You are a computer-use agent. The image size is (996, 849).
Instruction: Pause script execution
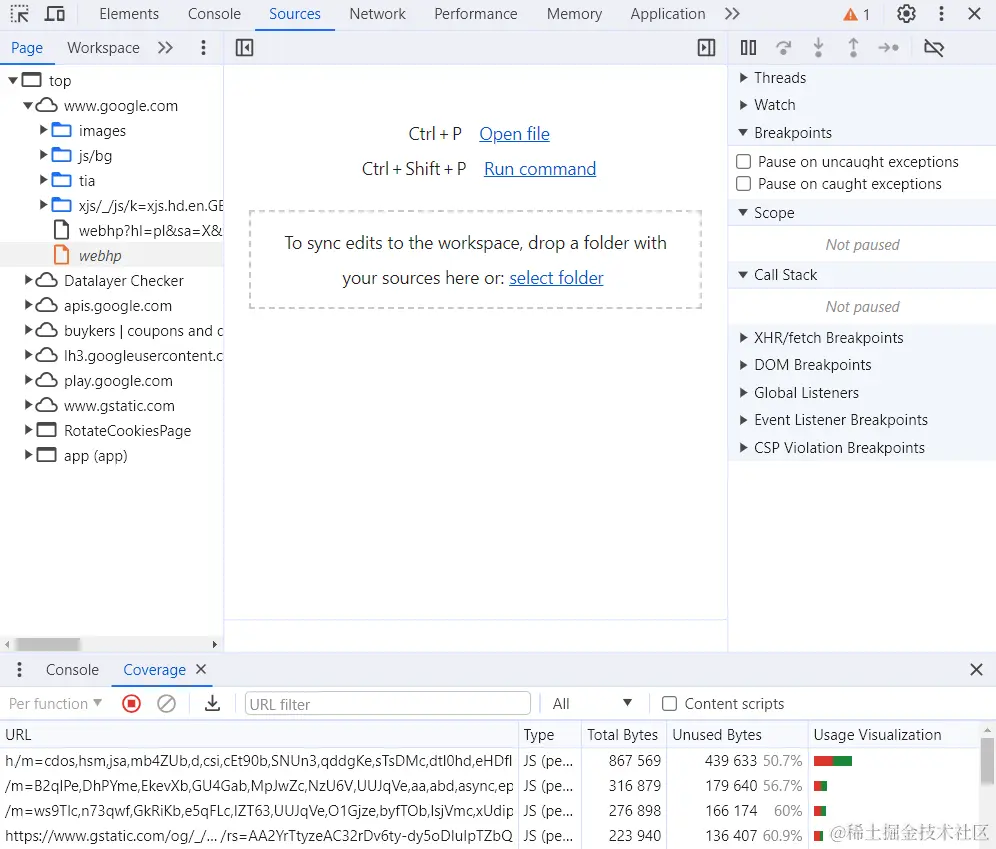748,48
